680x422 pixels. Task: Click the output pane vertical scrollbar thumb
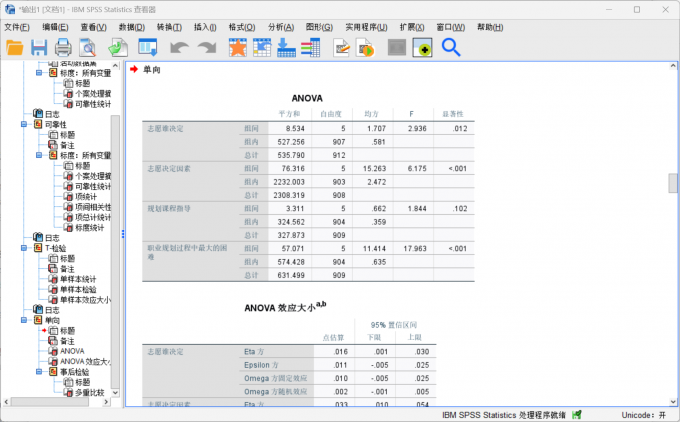673,183
